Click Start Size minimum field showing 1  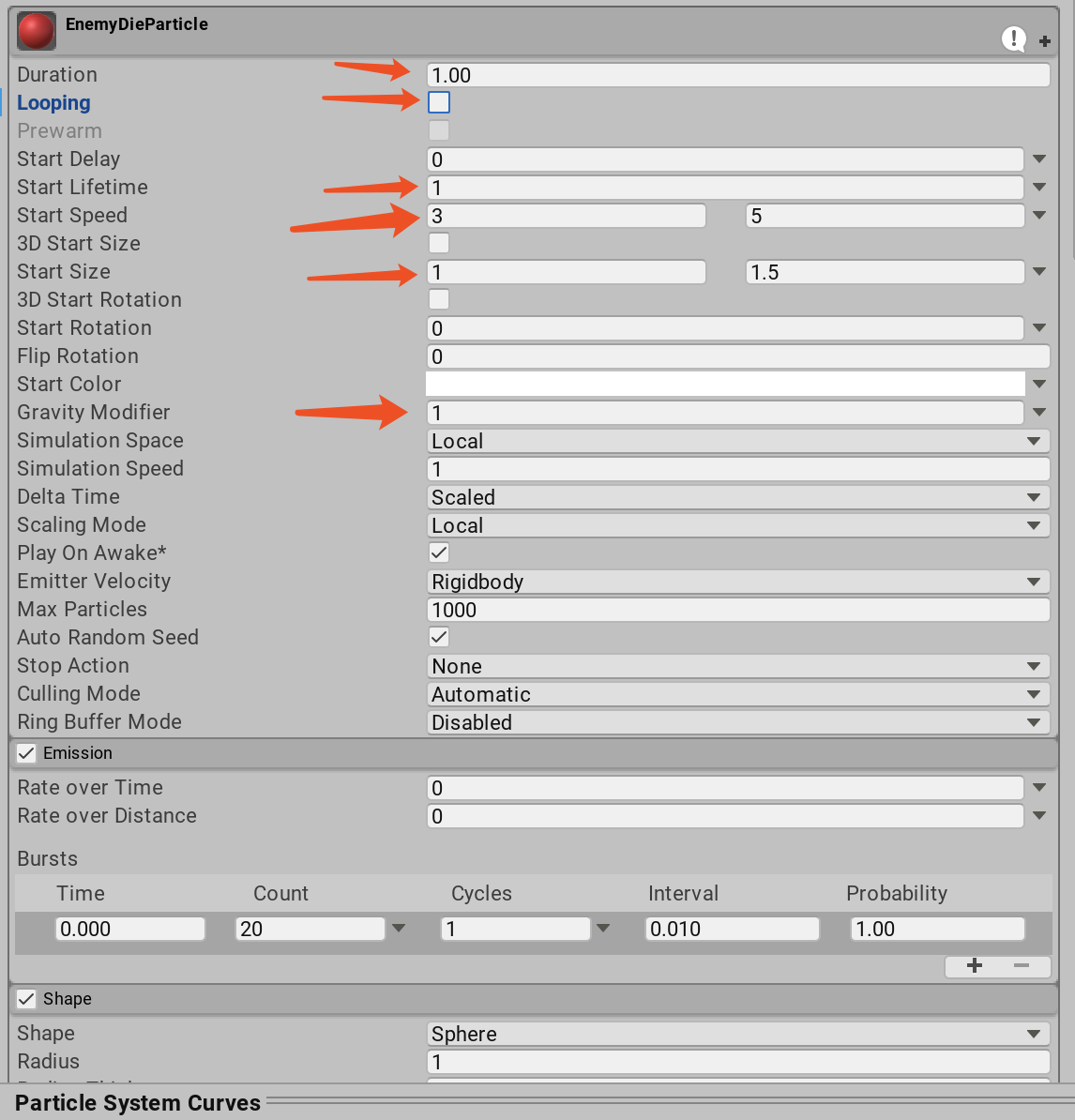coord(567,271)
